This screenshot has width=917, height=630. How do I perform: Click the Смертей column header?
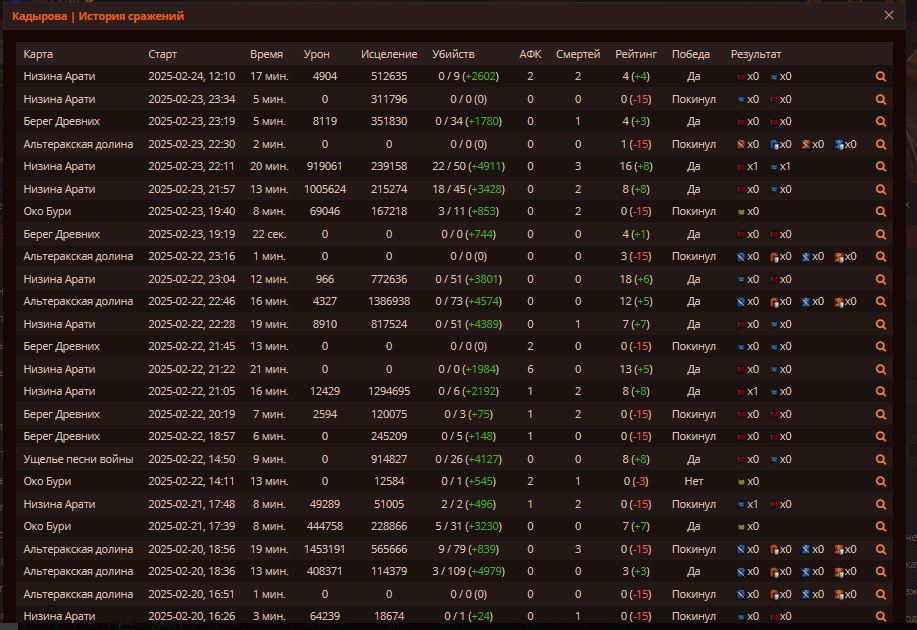point(578,54)
